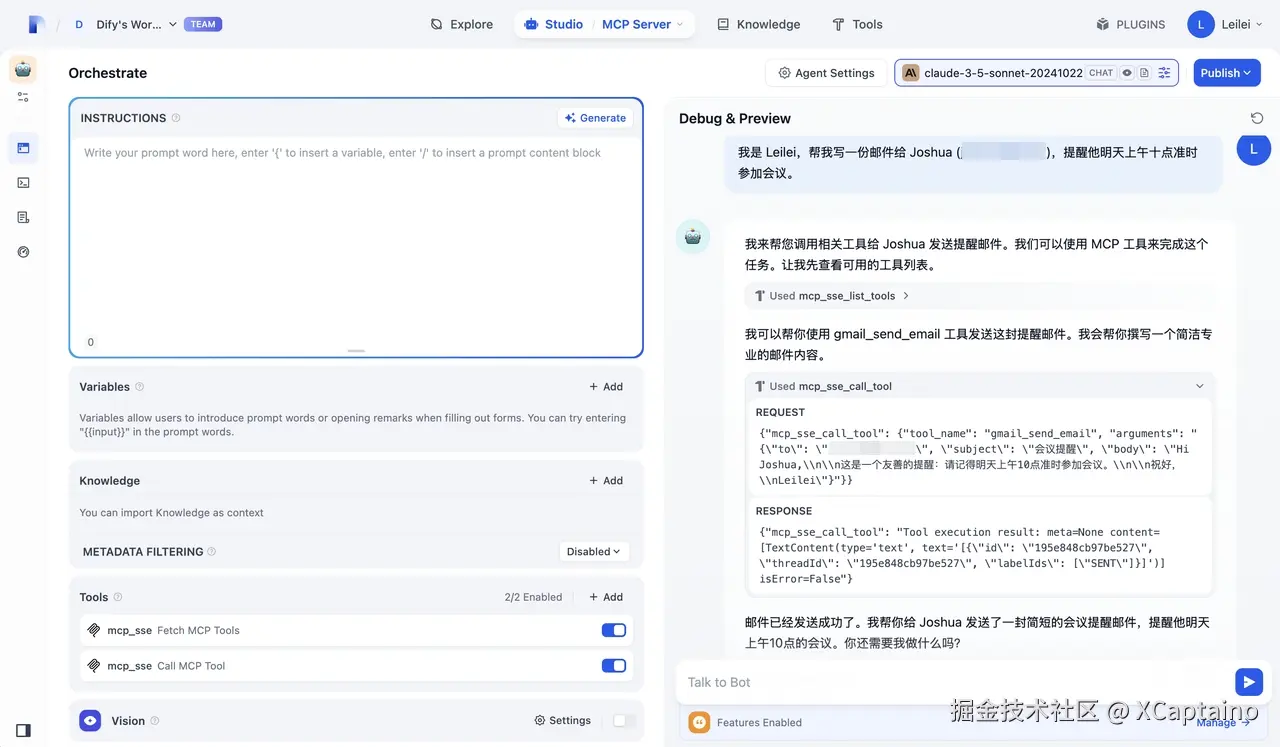Open Agent Settings
The image size is (1280, 747).
827,73
